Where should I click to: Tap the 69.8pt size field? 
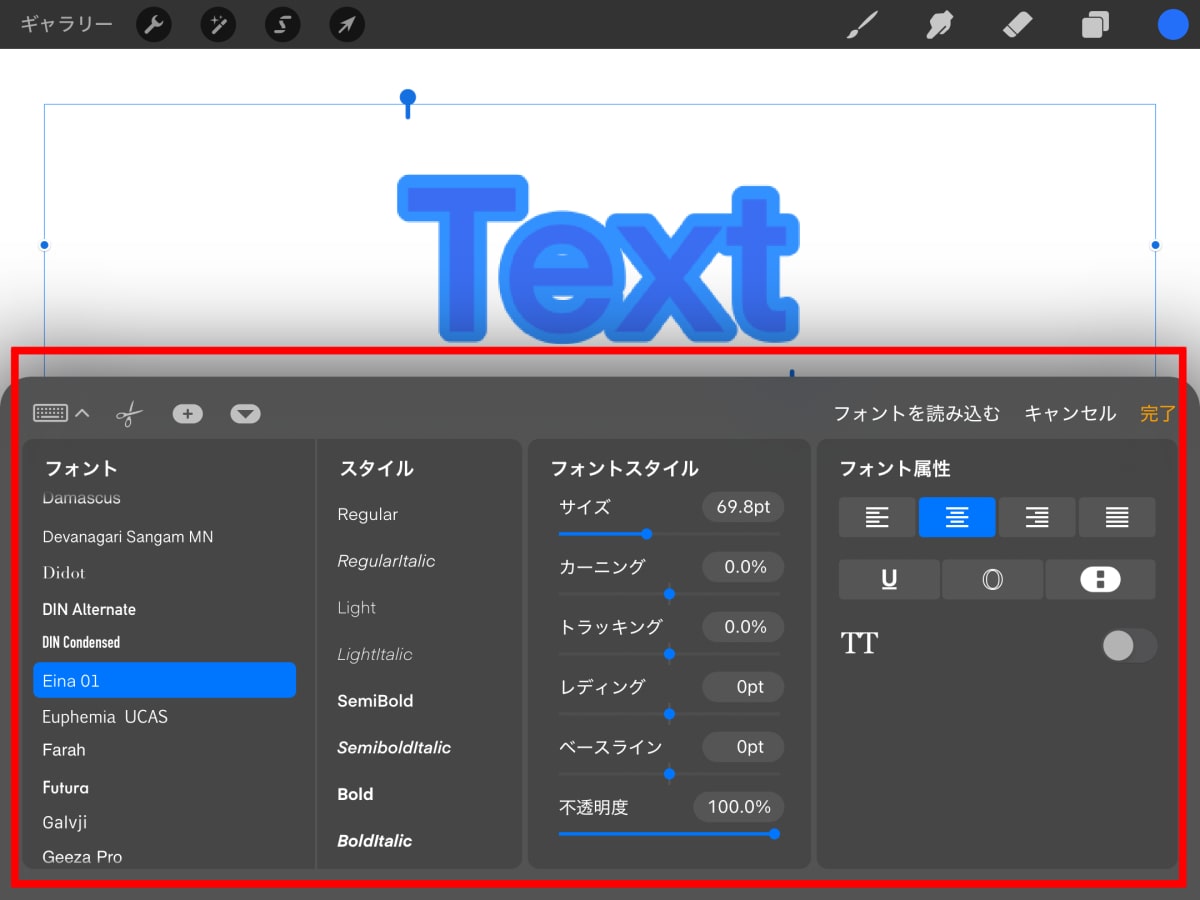[x=743, y=507]
